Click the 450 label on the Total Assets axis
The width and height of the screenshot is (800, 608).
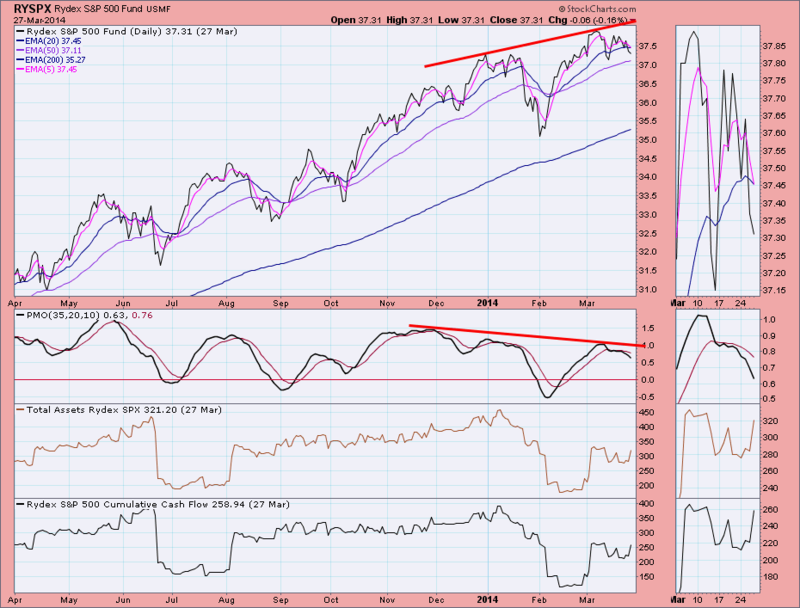pyautogui.click(x=646, y=412)
